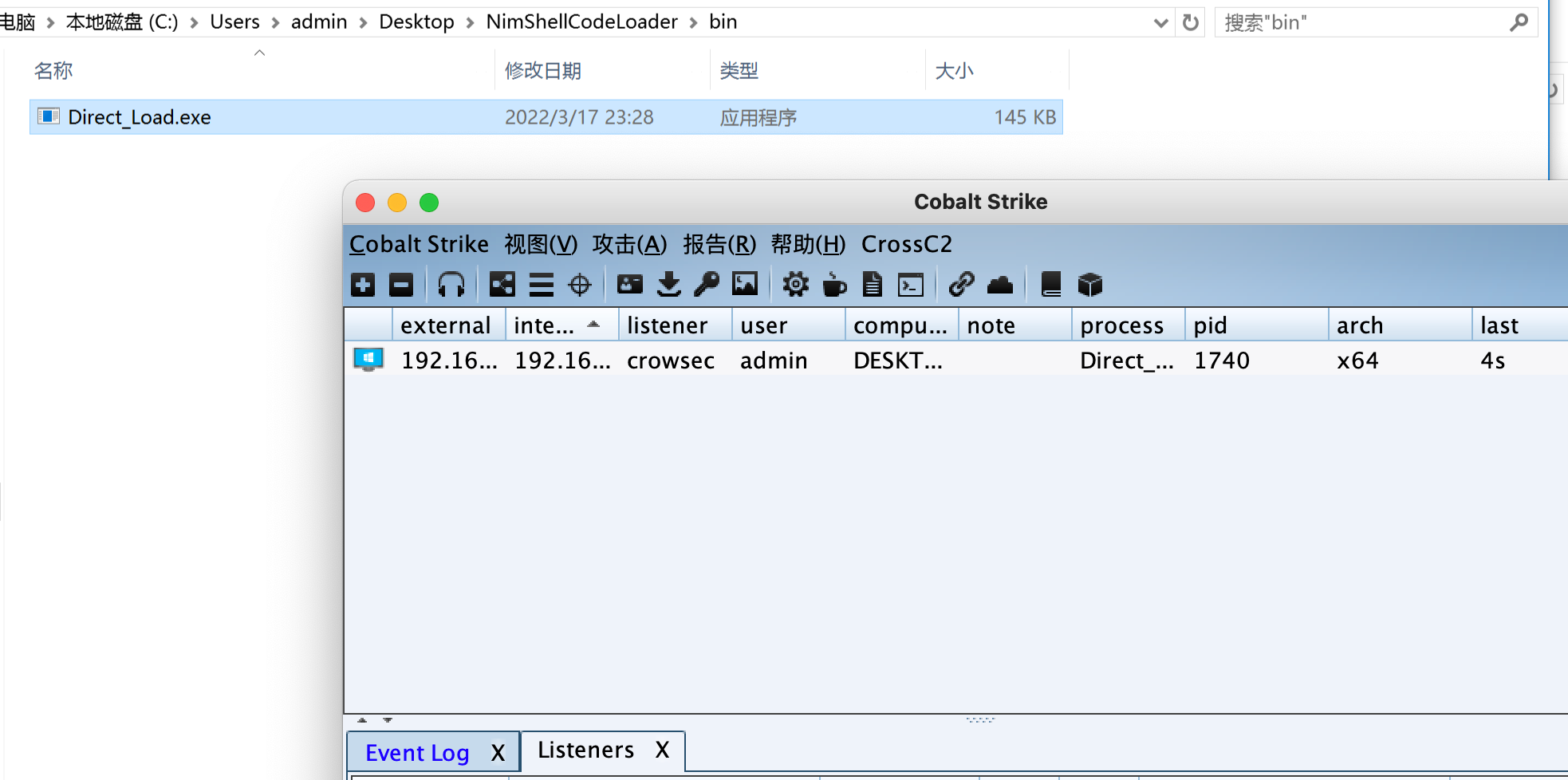Open the Cobalt Strike menu
This screenshot has height=780, width=1568.
point(419,244)
